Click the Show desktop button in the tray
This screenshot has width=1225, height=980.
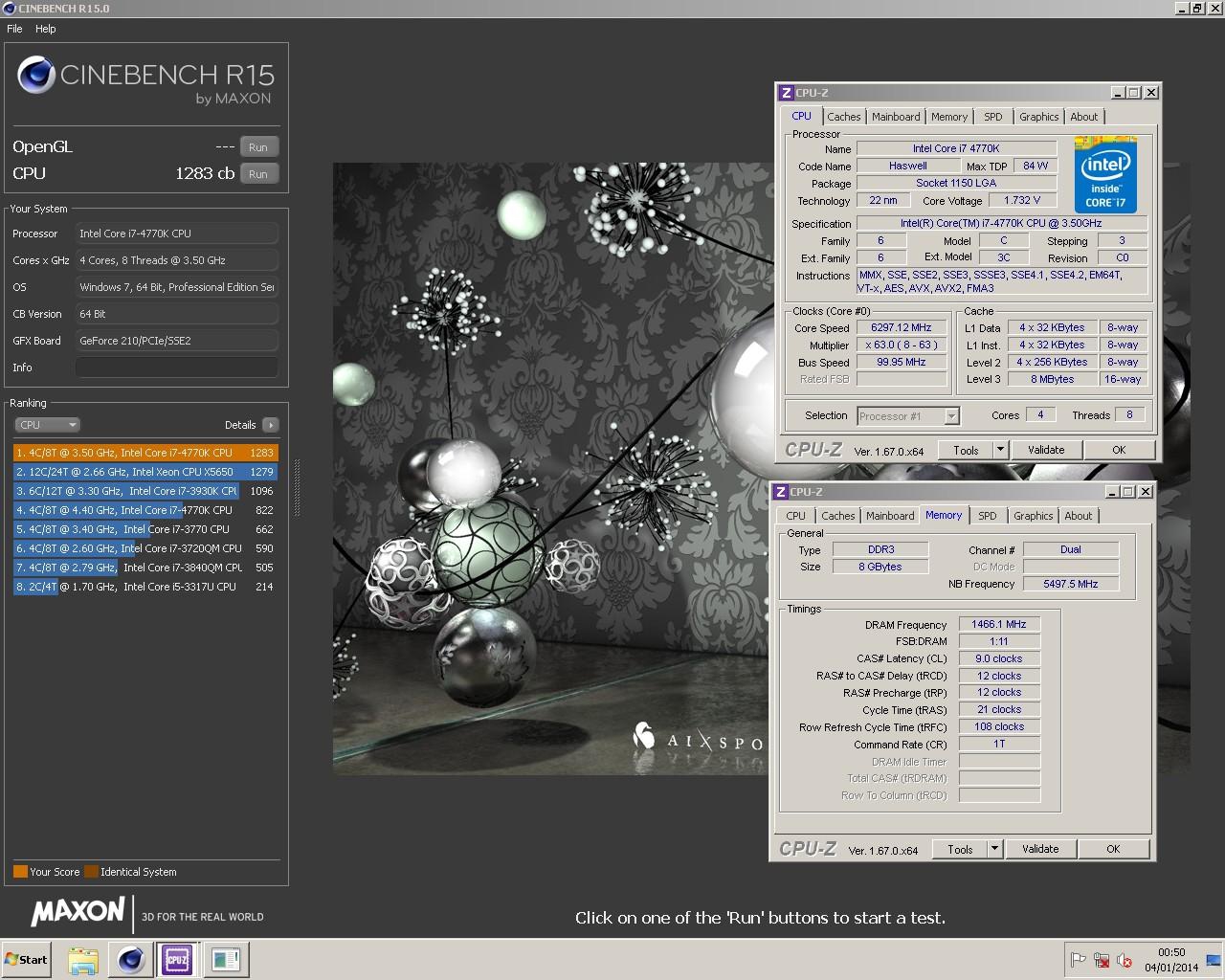pos(1214,960)
